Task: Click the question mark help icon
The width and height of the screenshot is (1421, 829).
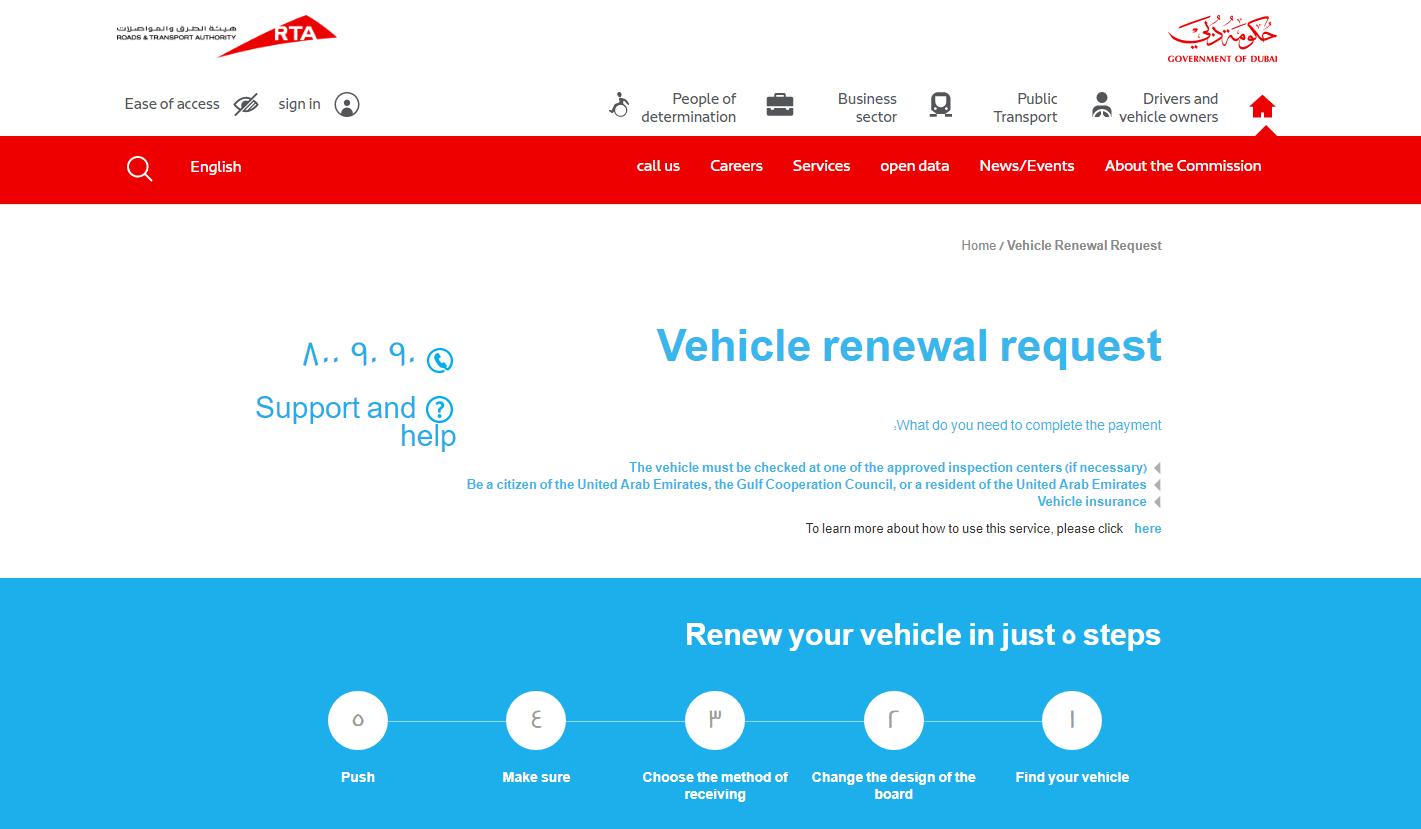Action: pyautogui.click(x=440, y=409)
